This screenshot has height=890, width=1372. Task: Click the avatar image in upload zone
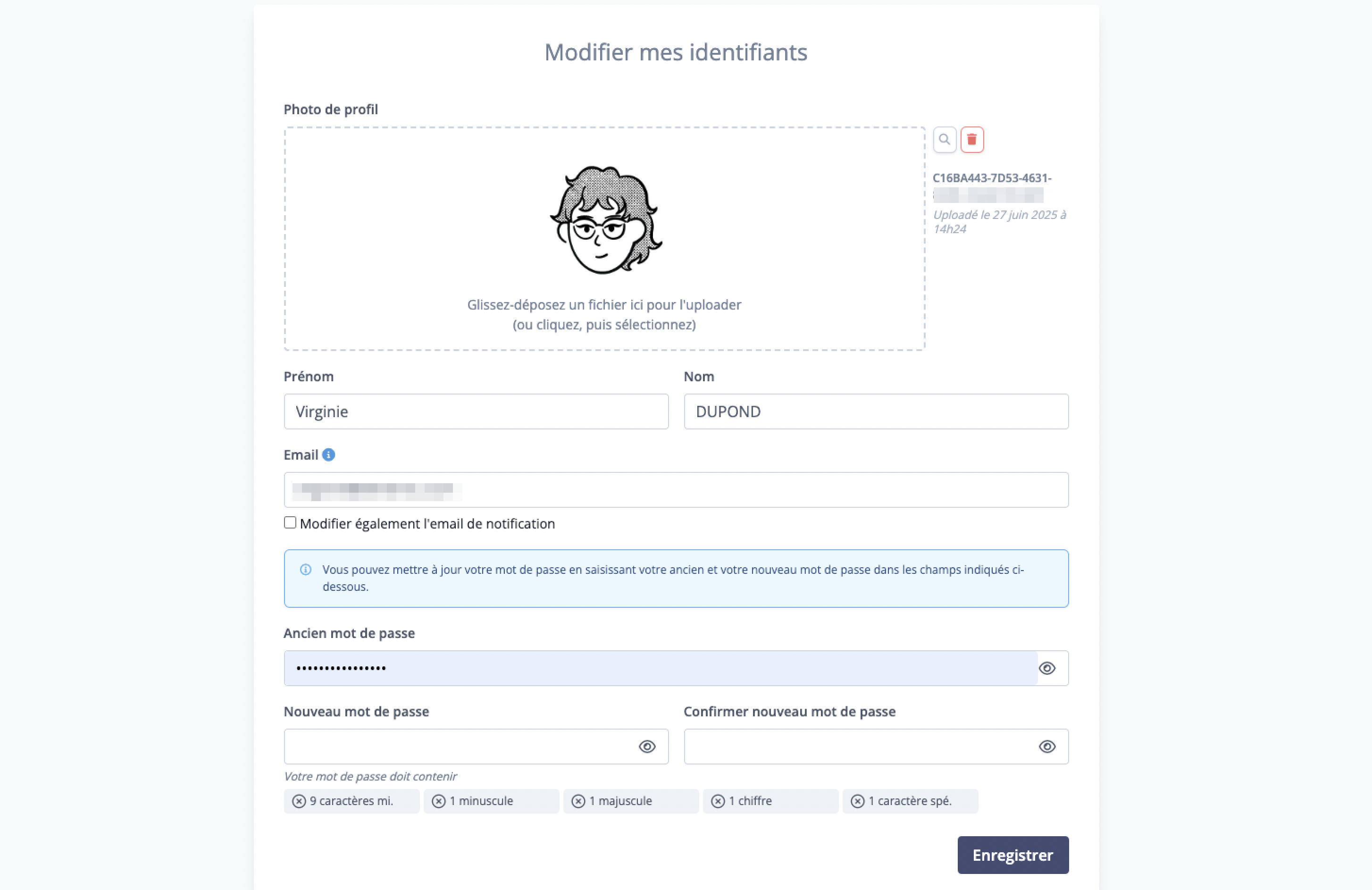coord(605,220)
